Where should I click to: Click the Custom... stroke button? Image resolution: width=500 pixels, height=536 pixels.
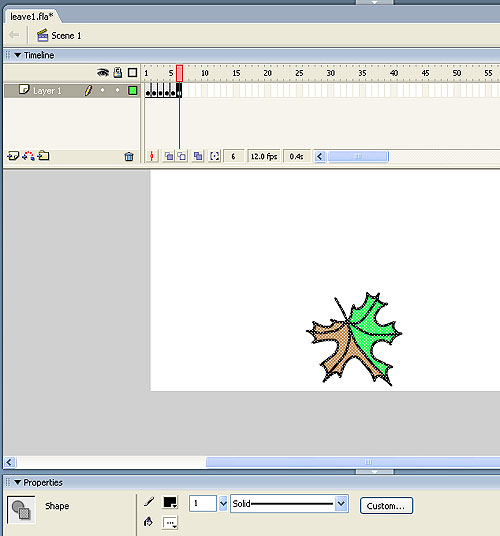tap(386, 506)
